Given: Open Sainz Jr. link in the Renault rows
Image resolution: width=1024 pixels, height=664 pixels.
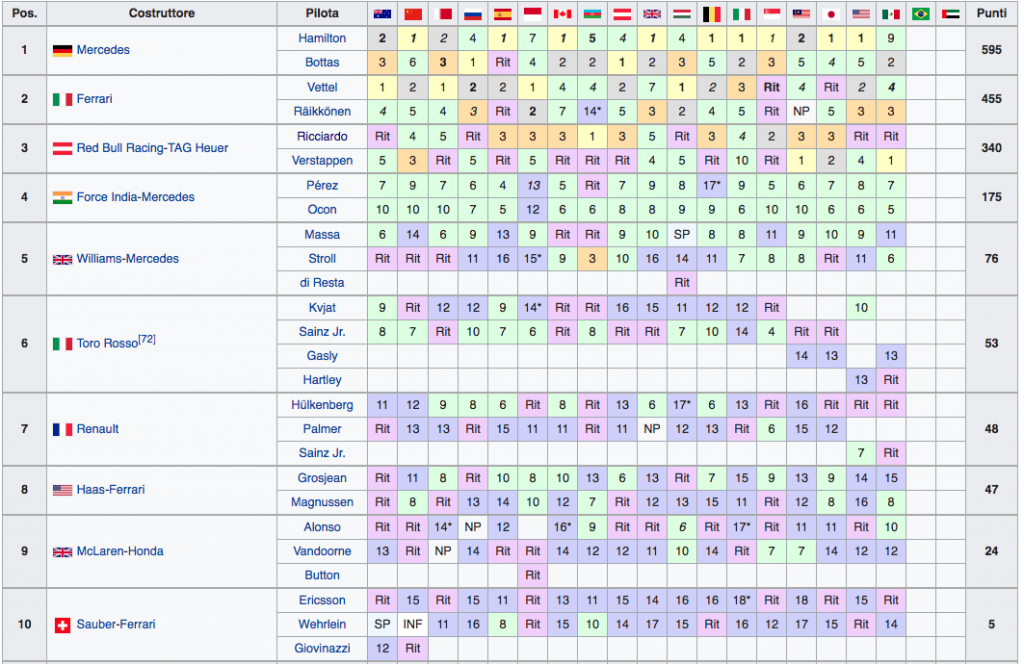Looking at the screenshot, I should coord(322,452).
